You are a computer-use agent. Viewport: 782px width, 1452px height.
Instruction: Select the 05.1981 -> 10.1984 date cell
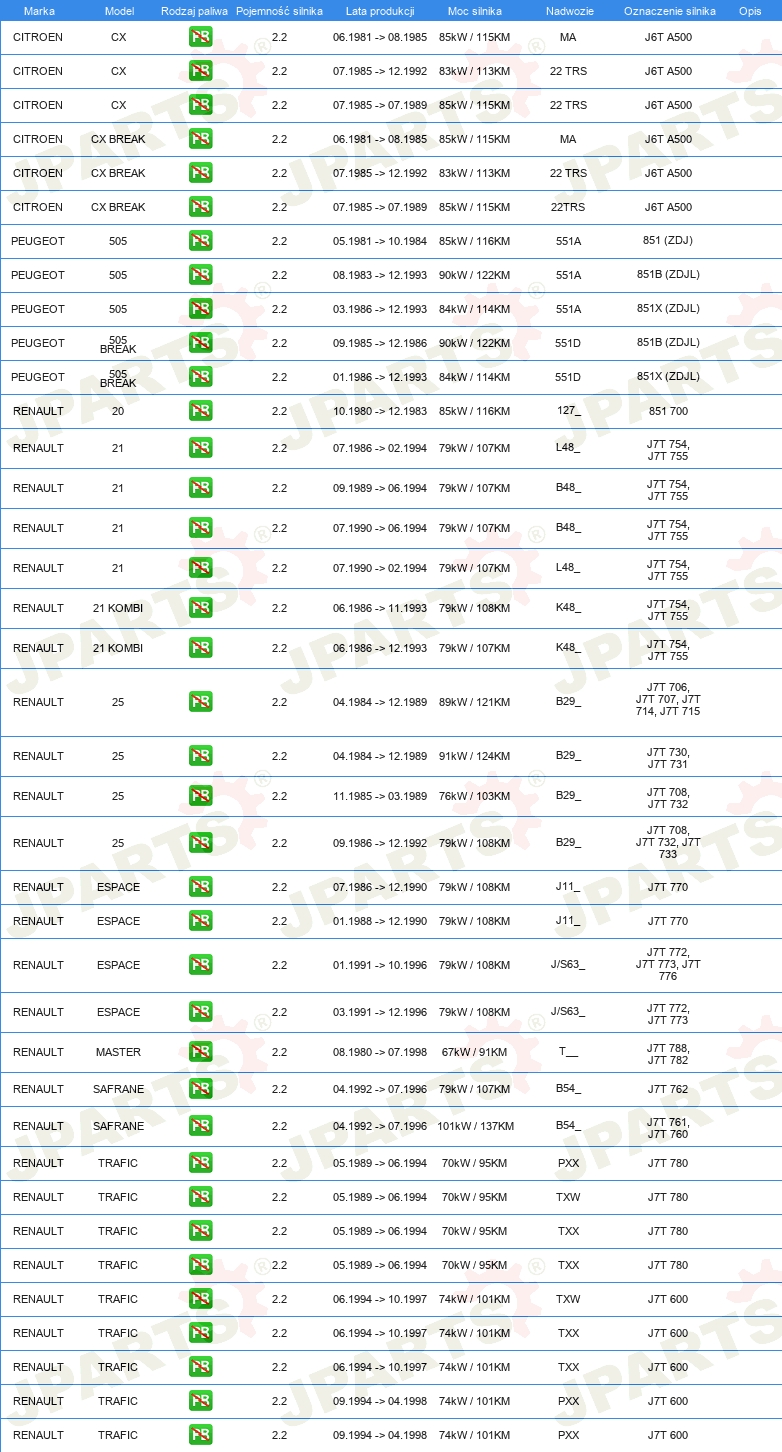[380, 241]
